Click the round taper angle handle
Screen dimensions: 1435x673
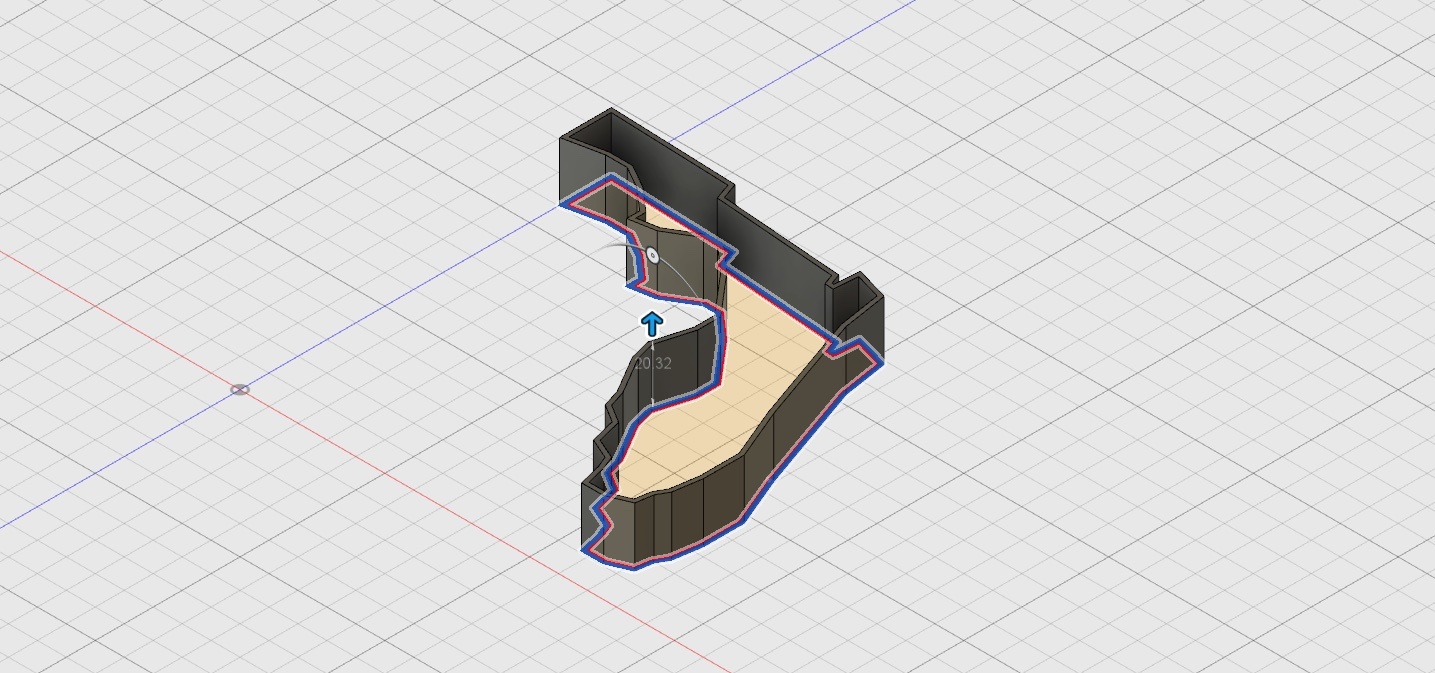click(x=653, y=256)
